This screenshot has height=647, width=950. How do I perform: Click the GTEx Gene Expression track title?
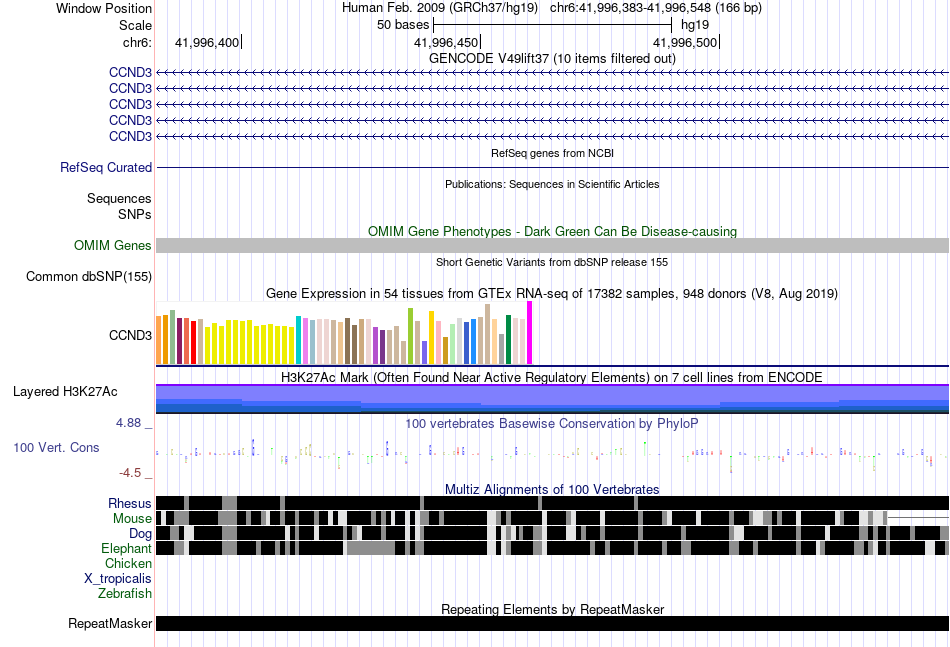click(552, 294)
